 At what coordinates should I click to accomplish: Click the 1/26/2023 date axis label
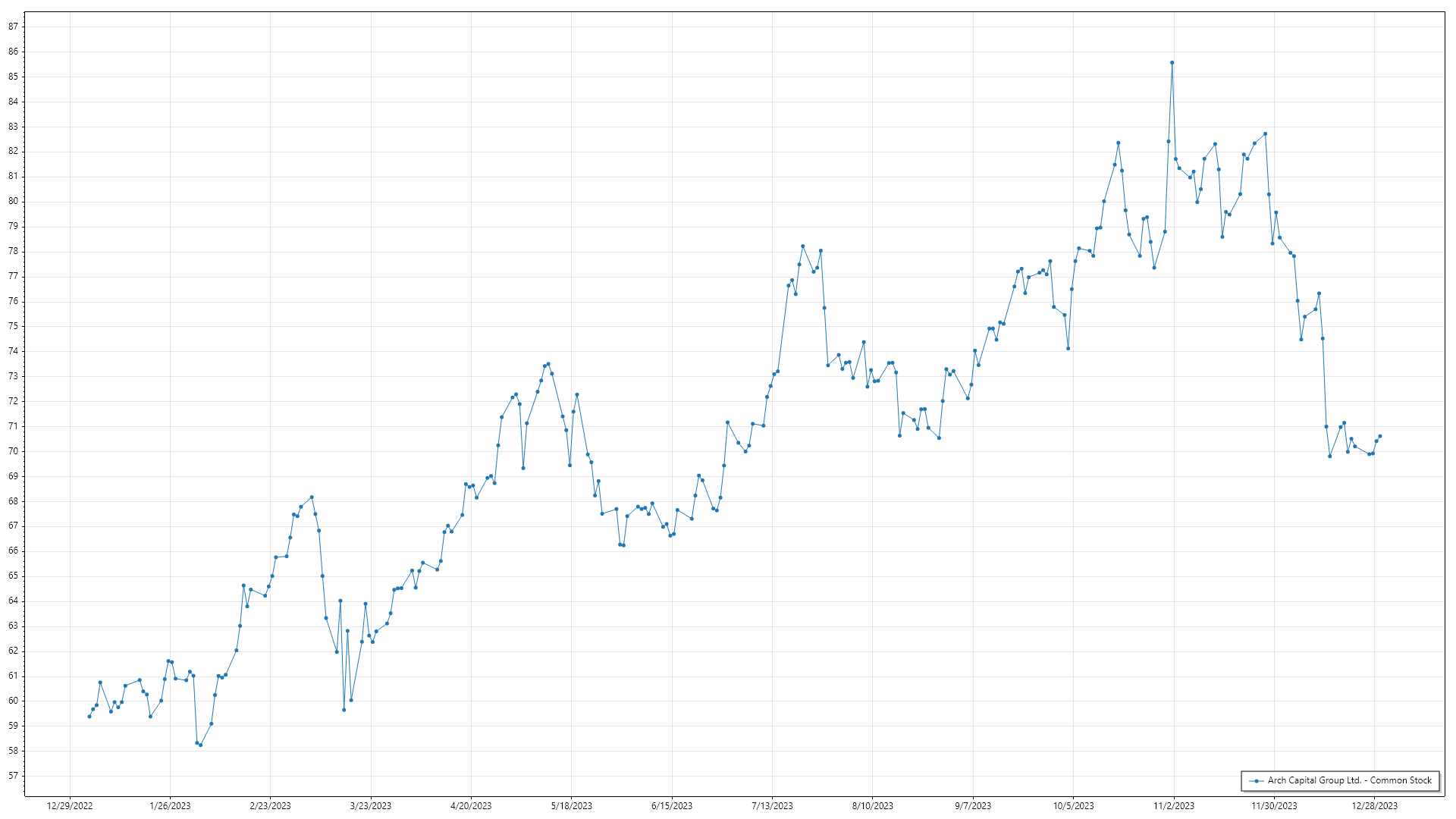(170, 806)
